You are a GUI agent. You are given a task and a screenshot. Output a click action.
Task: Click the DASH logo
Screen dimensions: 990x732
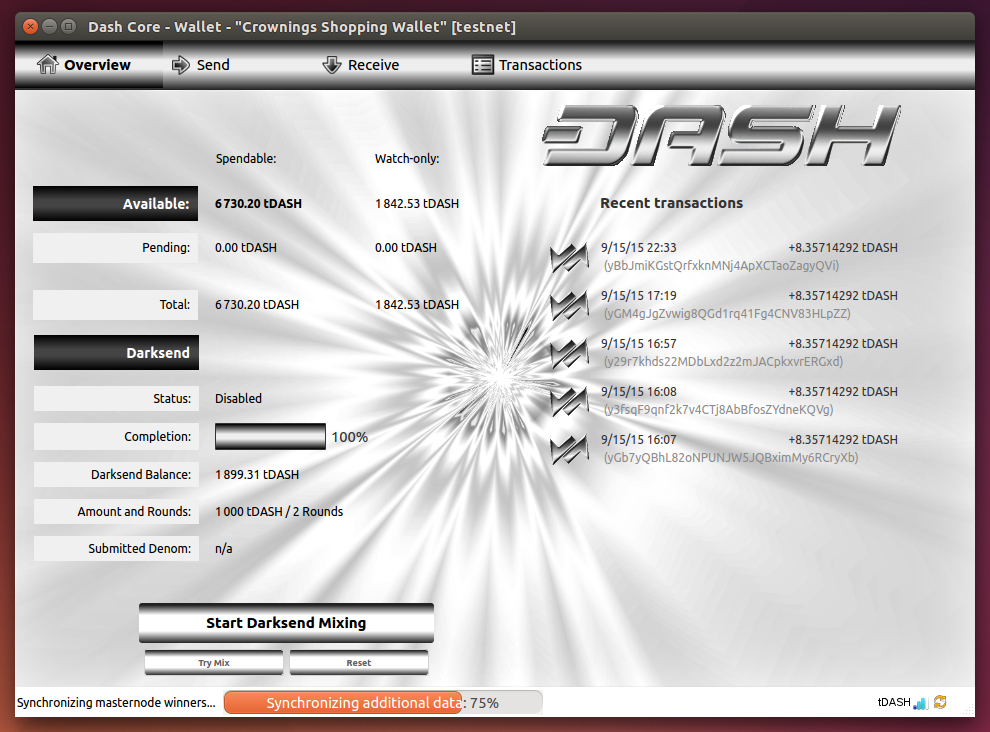point(721,135)
